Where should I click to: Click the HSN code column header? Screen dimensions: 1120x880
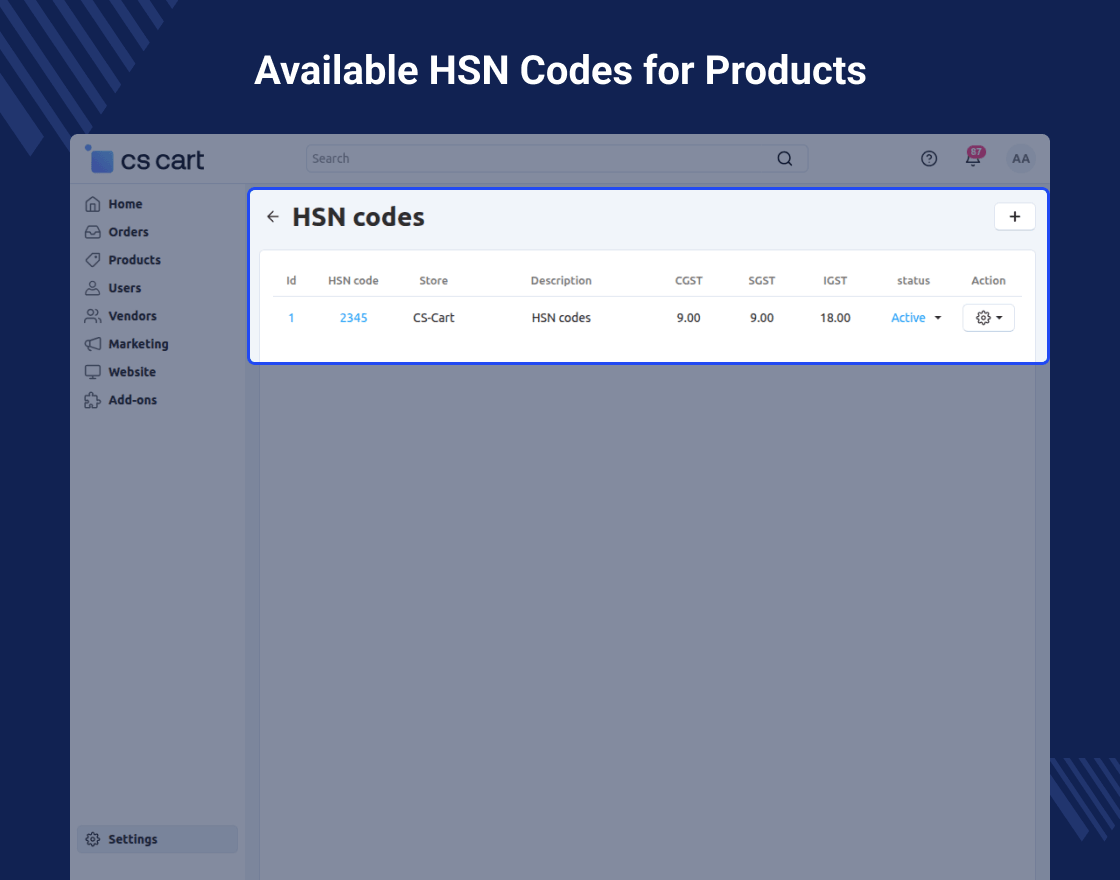(x=354, y=281)
